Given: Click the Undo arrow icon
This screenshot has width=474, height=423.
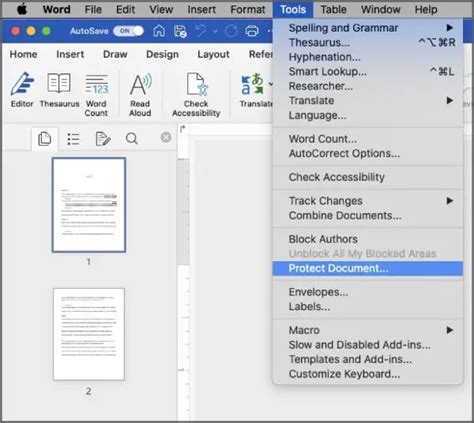Looking at the screenshot, I should (201, 31).
